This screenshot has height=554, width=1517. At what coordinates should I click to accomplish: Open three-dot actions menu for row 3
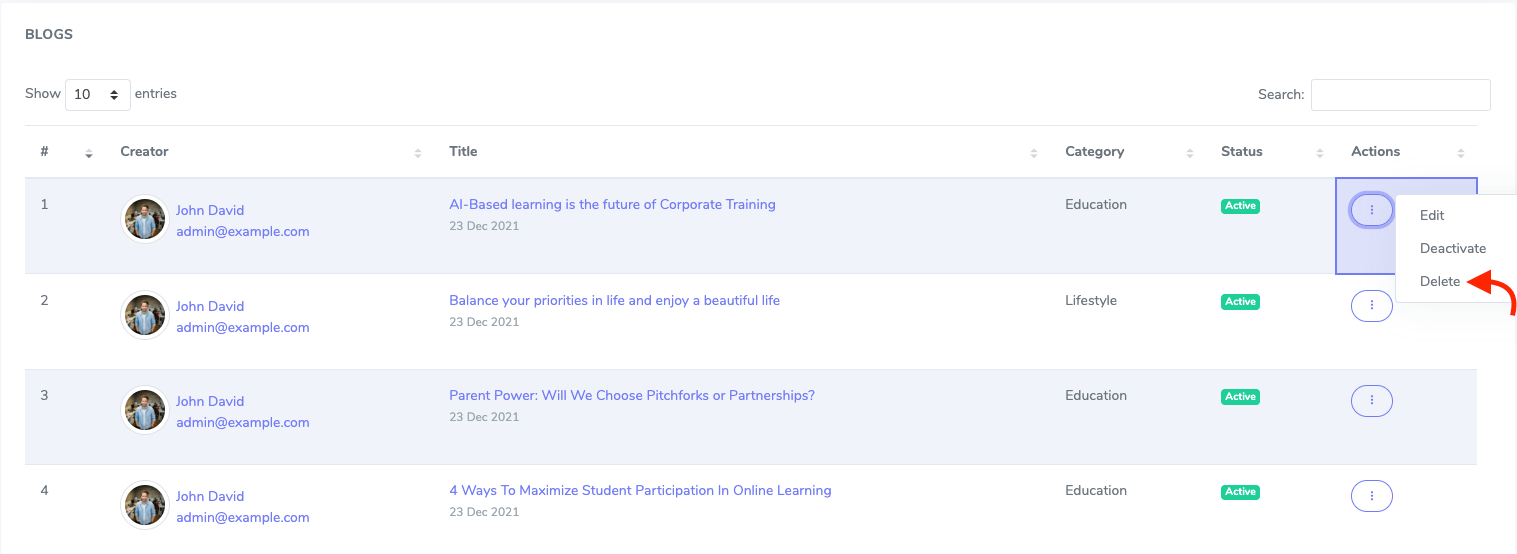[1371, 400]
